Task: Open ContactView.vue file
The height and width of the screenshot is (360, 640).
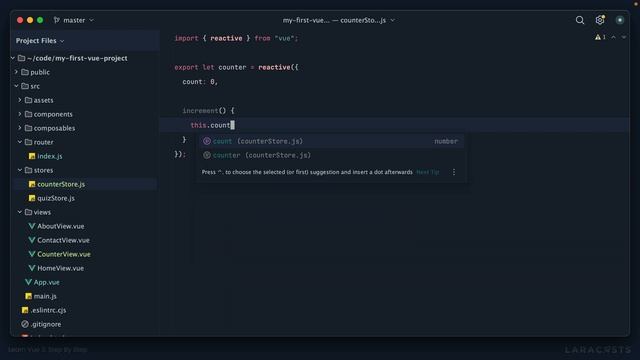Action: (x=63, y=240)
